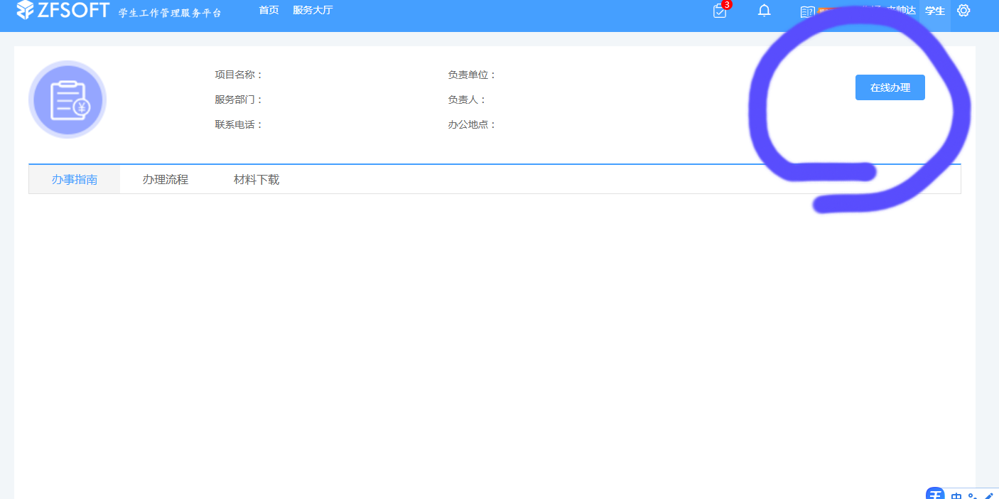Switch to the 办事指南 tab
The image size is (999, 499).
(x=74, y=180)
